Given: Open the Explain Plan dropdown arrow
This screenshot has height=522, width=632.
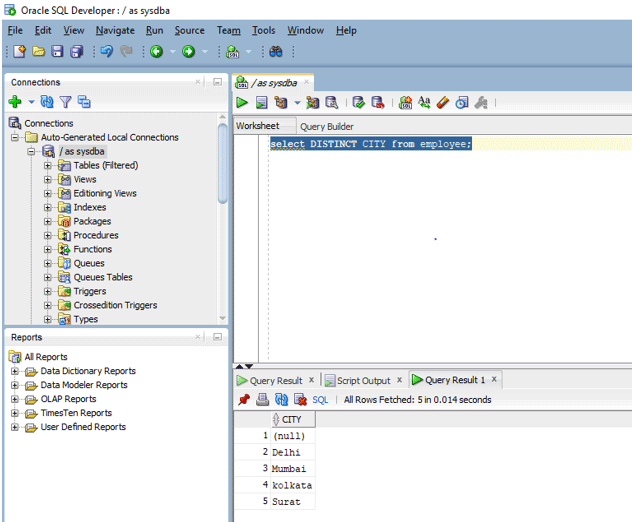Looking at the screenshot, I should click(297, 103).
